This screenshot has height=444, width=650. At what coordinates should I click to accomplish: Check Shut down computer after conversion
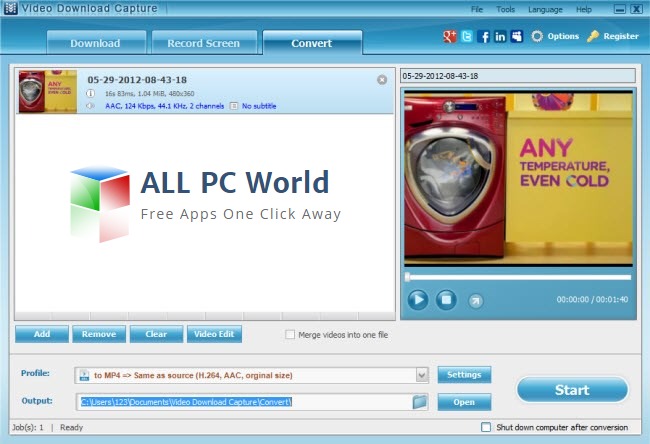[x=486, y=427]
